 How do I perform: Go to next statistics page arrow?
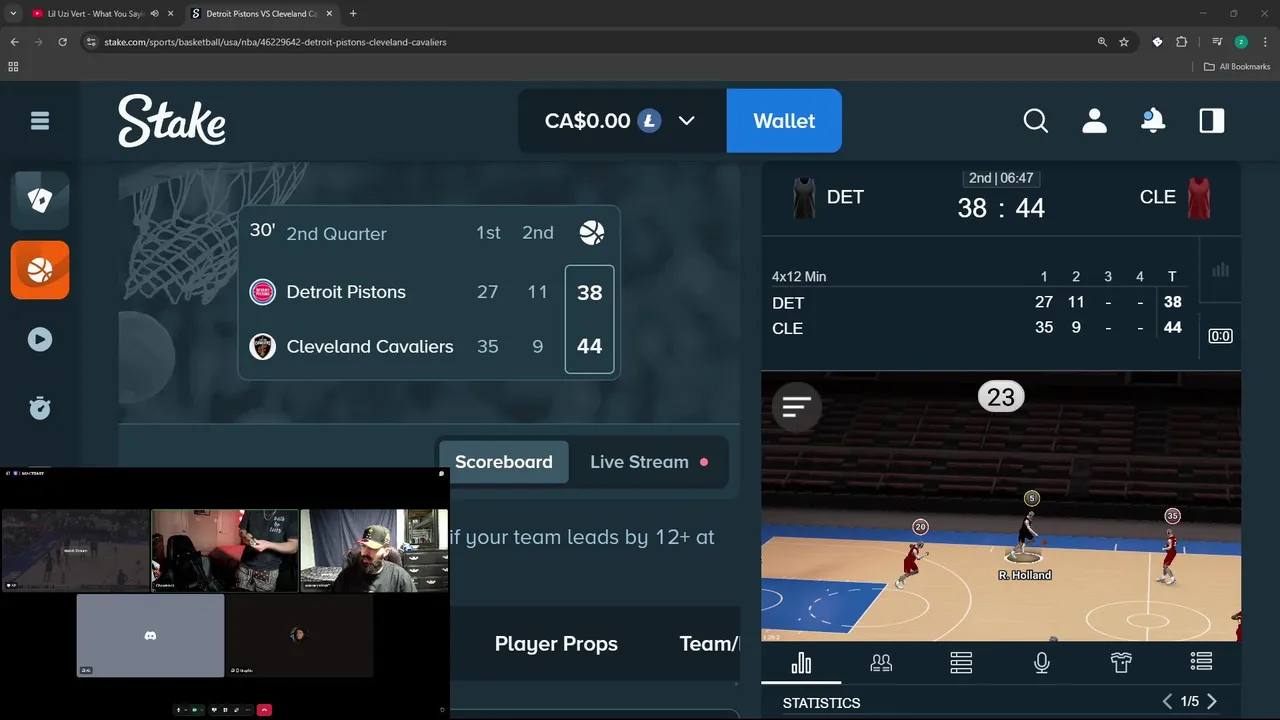(x=1212, y=702)
